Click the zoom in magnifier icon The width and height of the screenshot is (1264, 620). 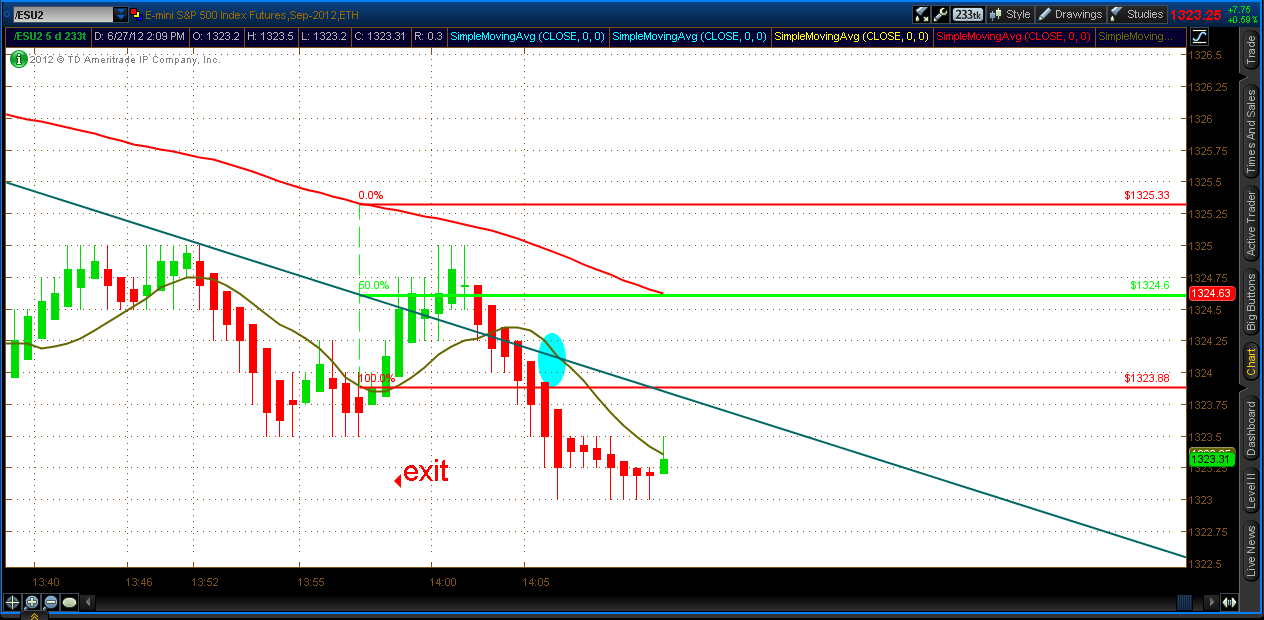pos(31,602)
